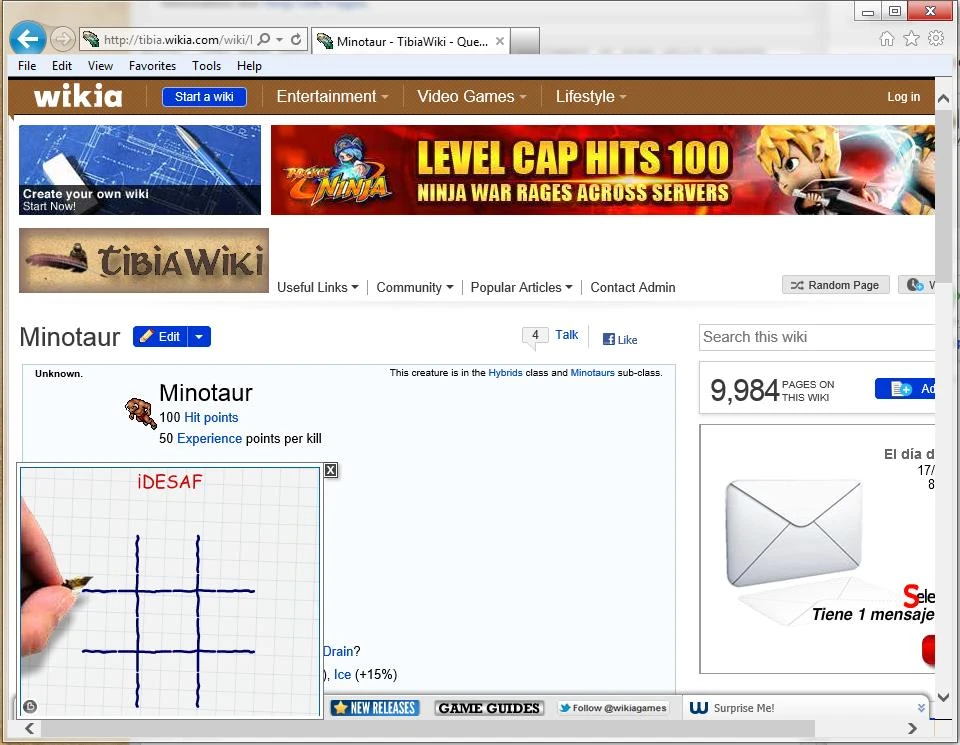
Task: Expand the Popular Articles menu
Action: pyautogui.click(x=521, y=287)
